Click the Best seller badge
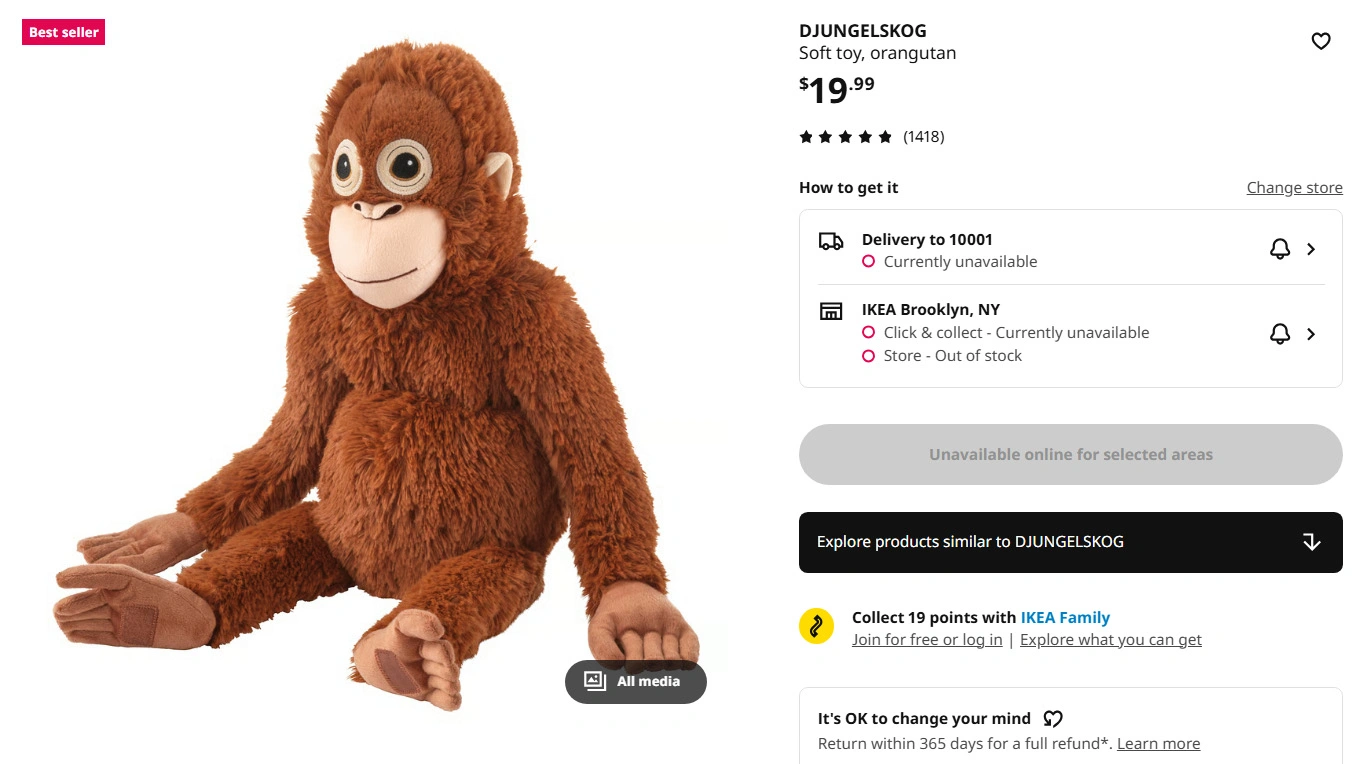1367x764 pixels. click(x=63, y=33)
